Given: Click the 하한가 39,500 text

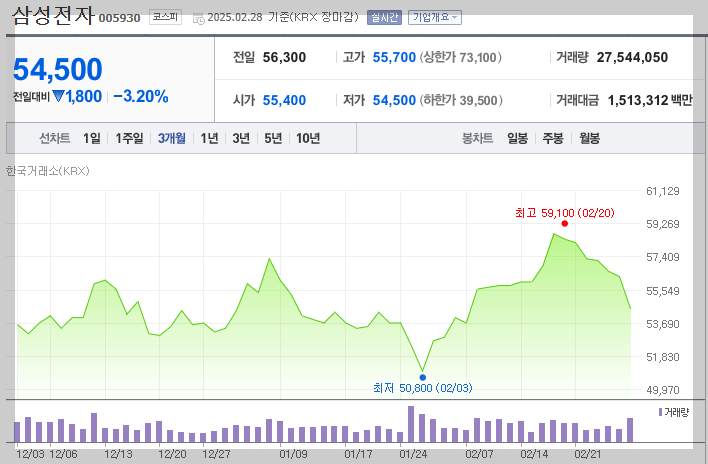Looking at the screenshot, I should click(461, 100).
